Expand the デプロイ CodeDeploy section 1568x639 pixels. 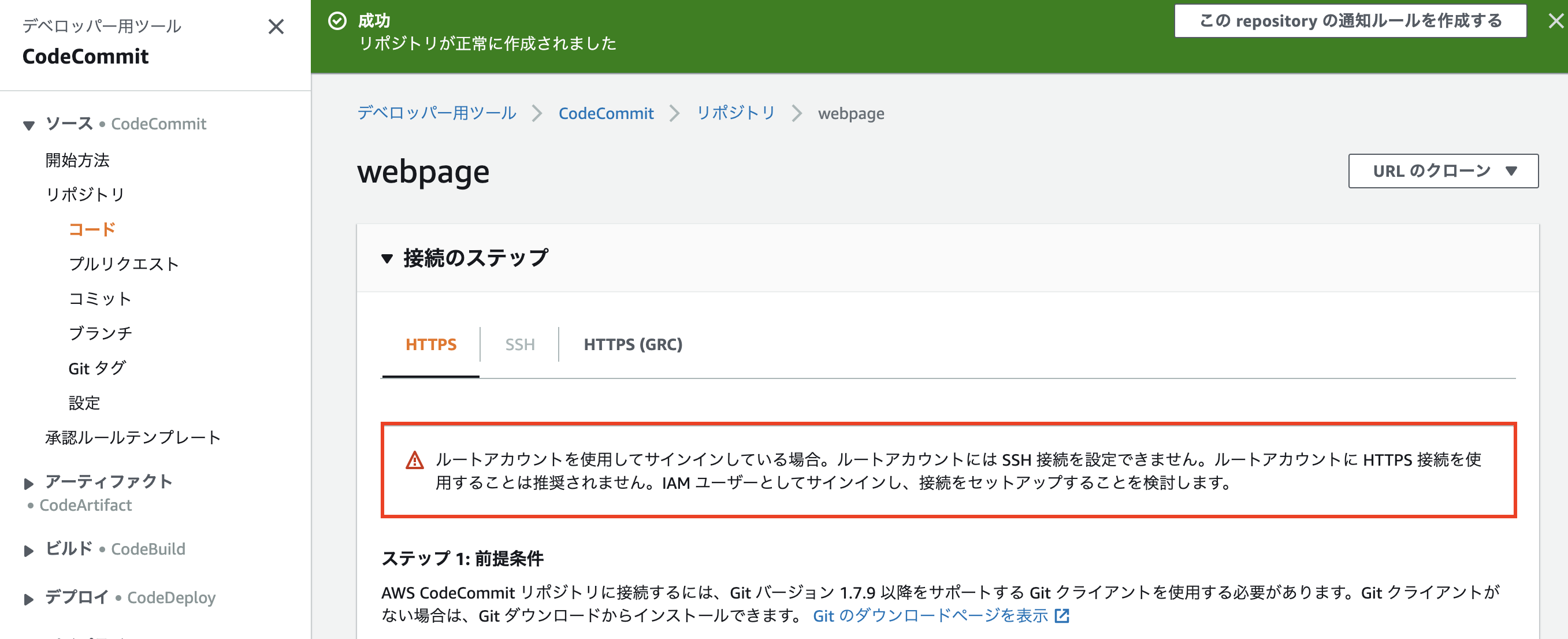click(x=29, y=599)
